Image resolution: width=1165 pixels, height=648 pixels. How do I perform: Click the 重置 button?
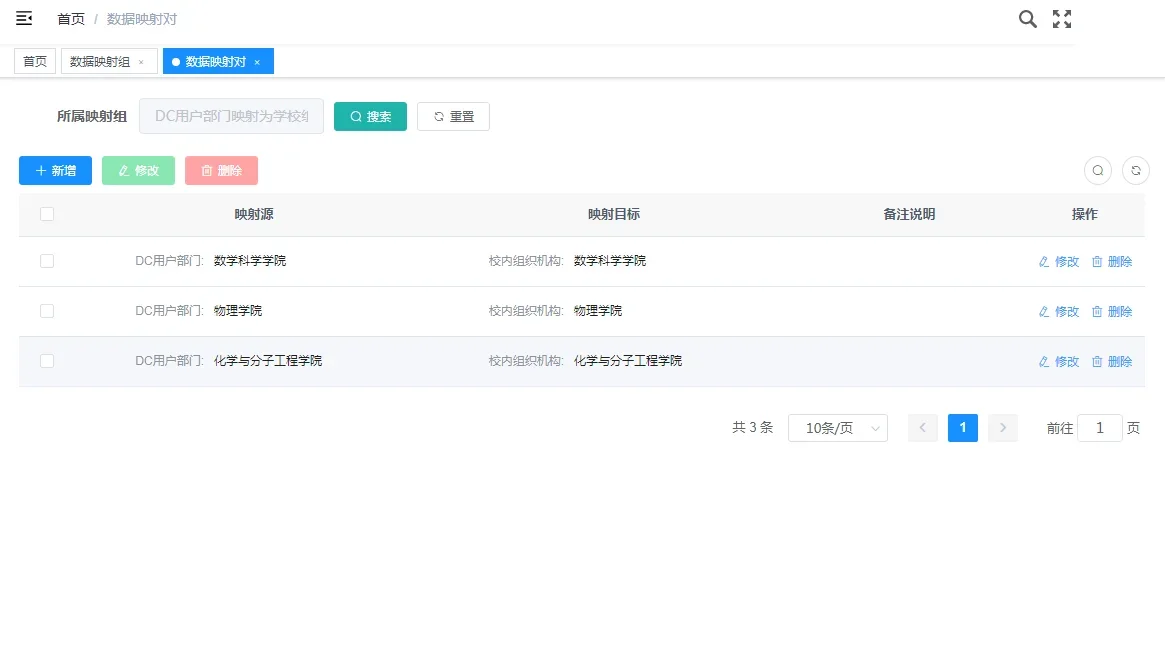click(x=453, y=117)
